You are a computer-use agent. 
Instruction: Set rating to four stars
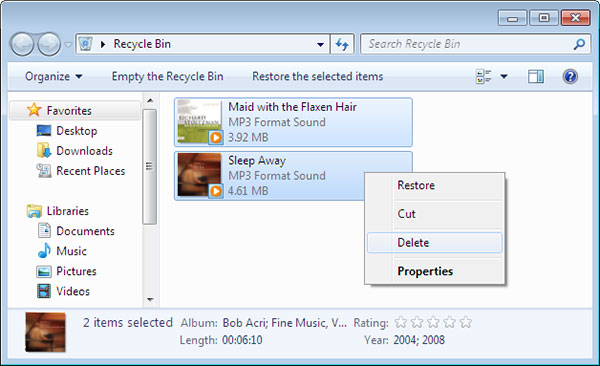(449, 322)
